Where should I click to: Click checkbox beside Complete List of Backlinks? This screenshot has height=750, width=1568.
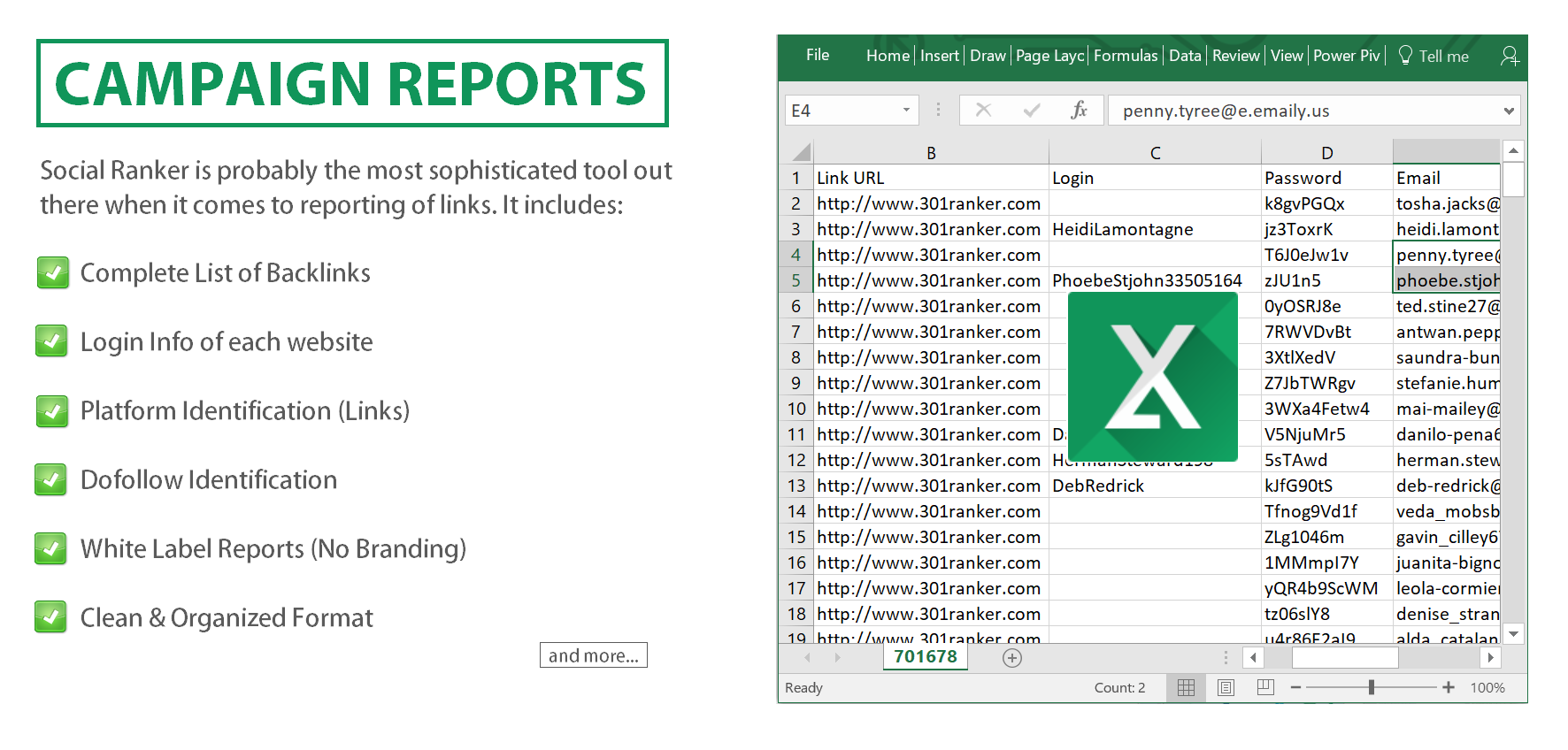tap(53, 273)
